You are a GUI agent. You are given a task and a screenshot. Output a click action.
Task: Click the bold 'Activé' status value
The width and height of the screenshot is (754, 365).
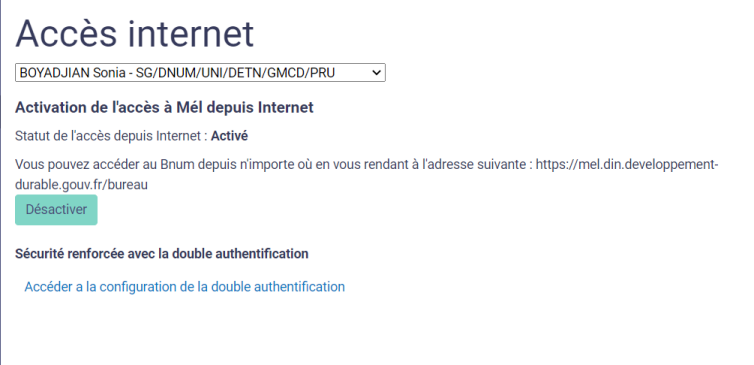click(229, 136)
